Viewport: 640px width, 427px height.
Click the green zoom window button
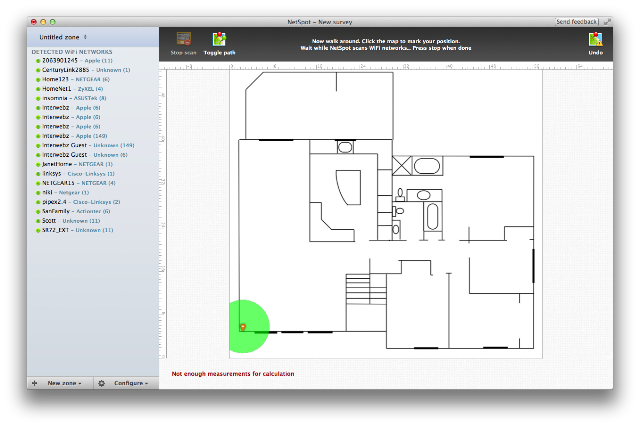coord(53,22)
